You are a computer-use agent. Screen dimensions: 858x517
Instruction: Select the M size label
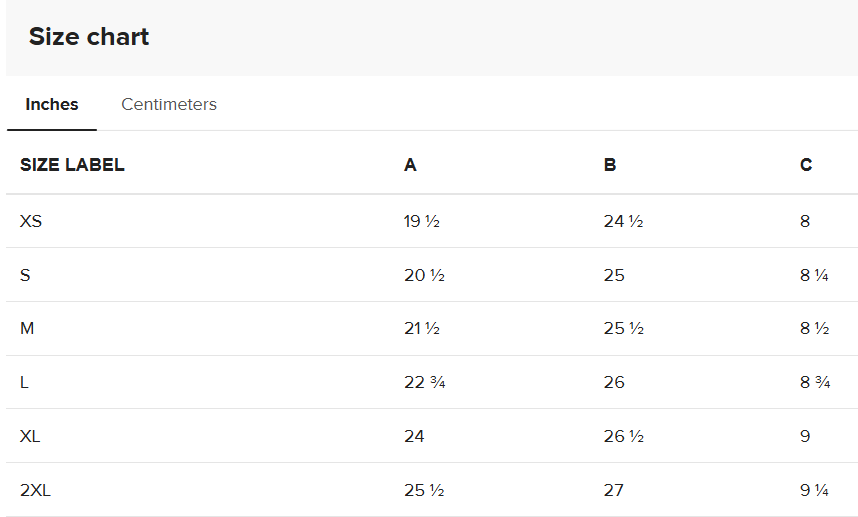click(27, 328)
